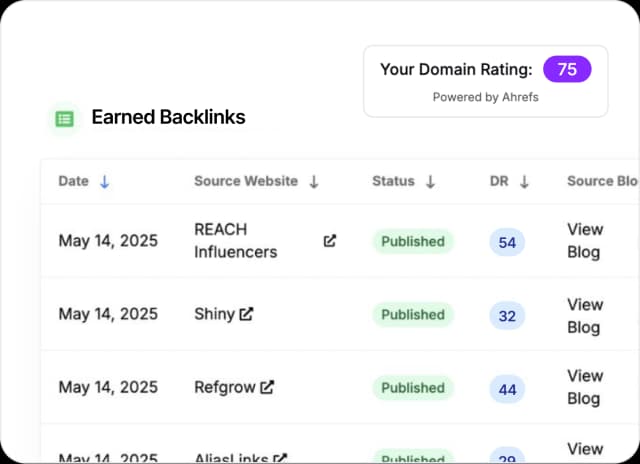Click the Status column header
Screen dimensions: 640x464
[x=393, y=181]
